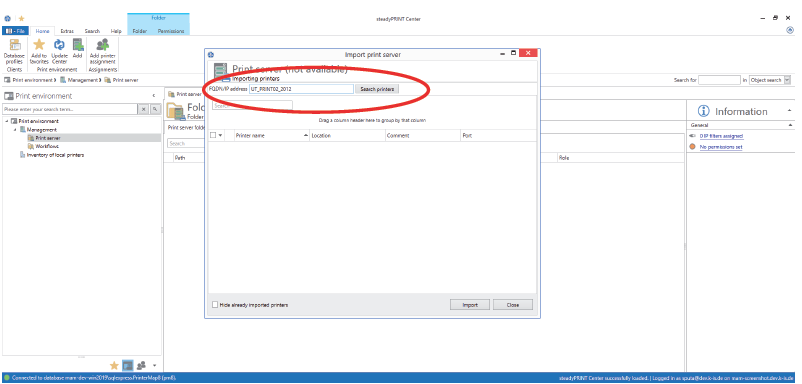Click the Search box inside Import dialog

click(252, 105)
